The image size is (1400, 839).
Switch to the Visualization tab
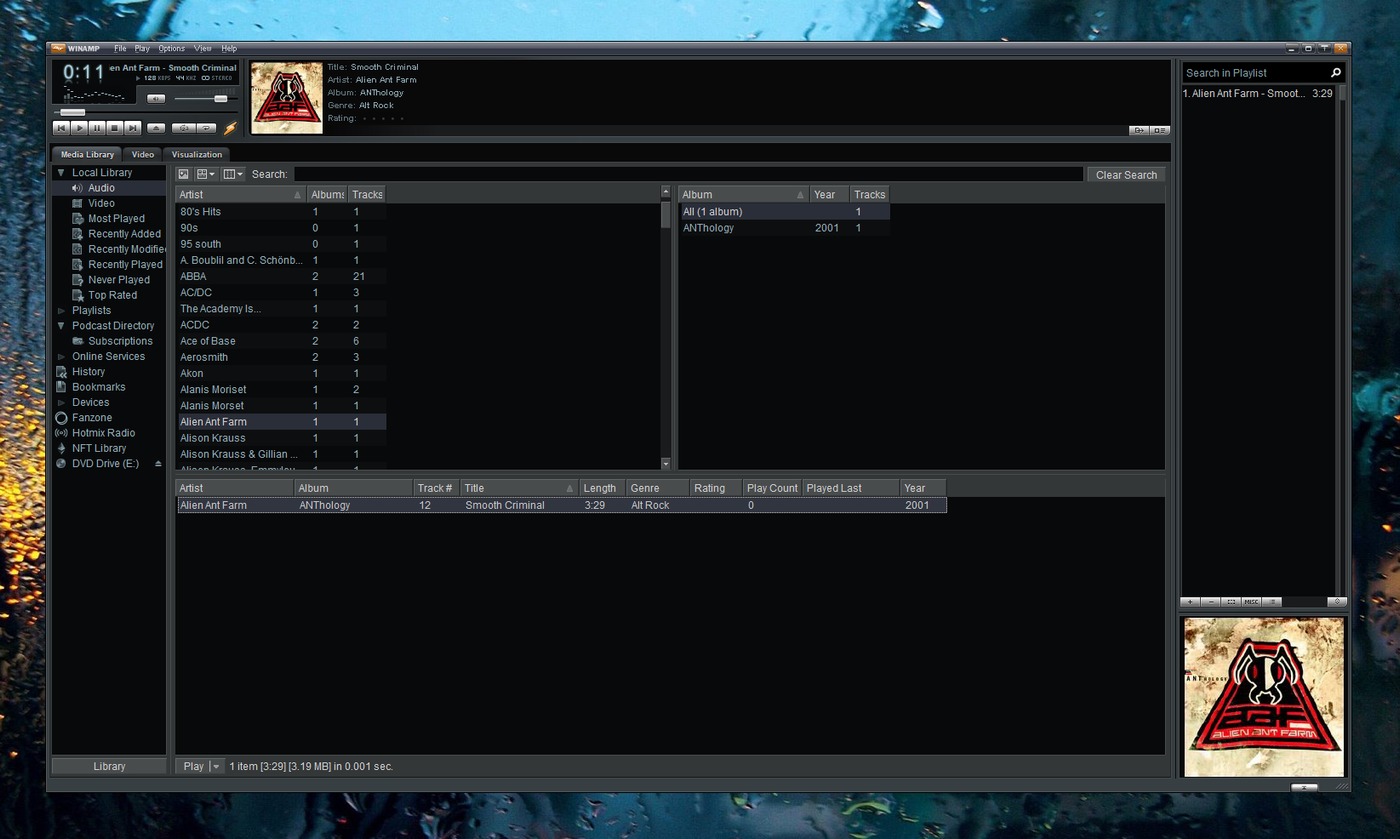[196, 154]
